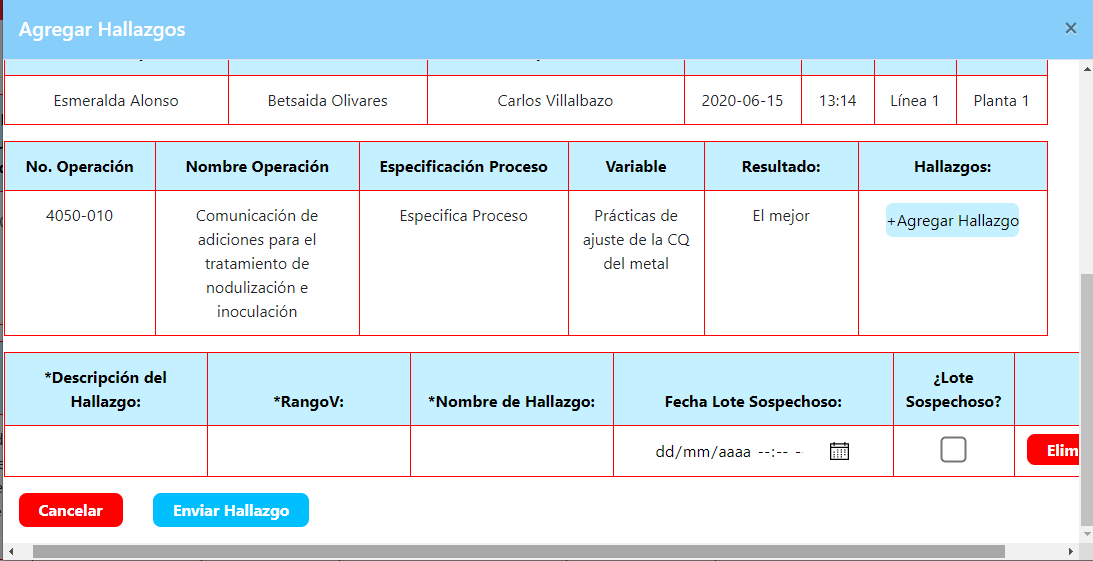Screen dimensions: 1093x561
Task: Click the "*RangoV:" header
Action: (x=309, y=389)
